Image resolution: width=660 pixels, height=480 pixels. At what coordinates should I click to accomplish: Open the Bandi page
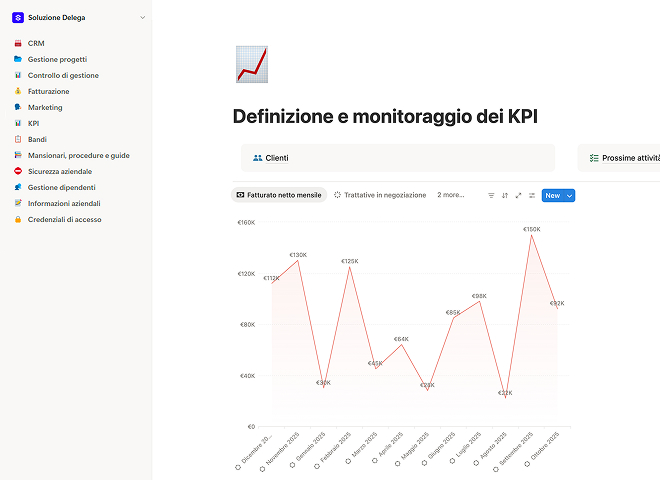click(37, 139)
